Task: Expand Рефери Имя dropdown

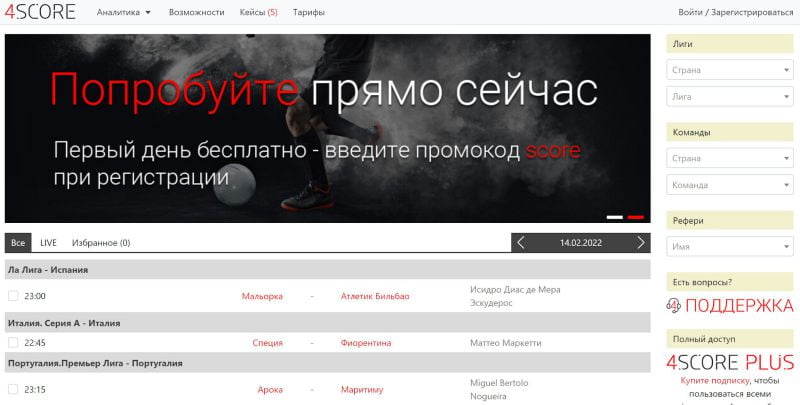Action: pyautogui.click(x=730, y=246)
